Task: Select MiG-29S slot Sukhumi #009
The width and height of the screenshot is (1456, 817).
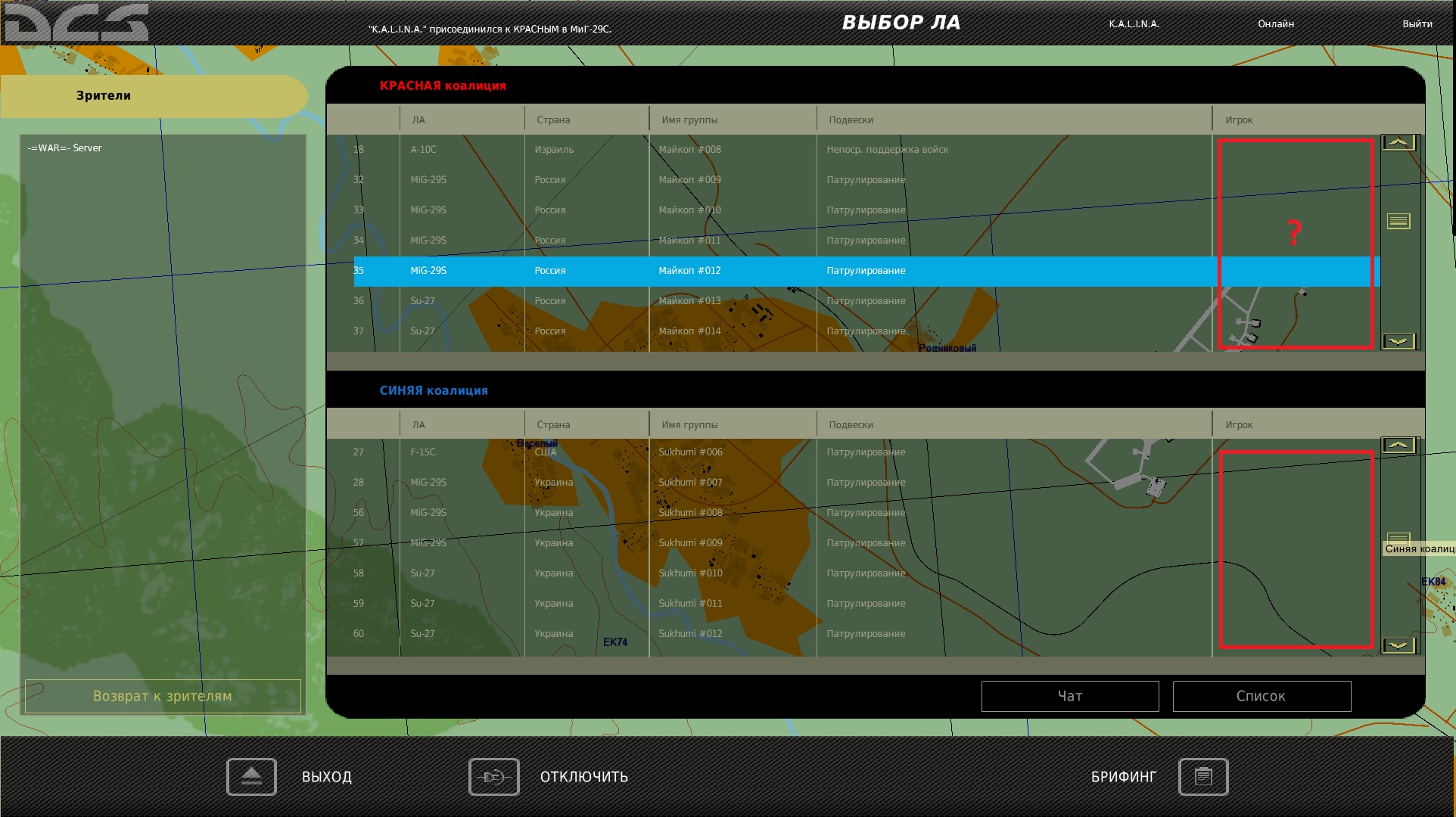Action: coord(866,543)
